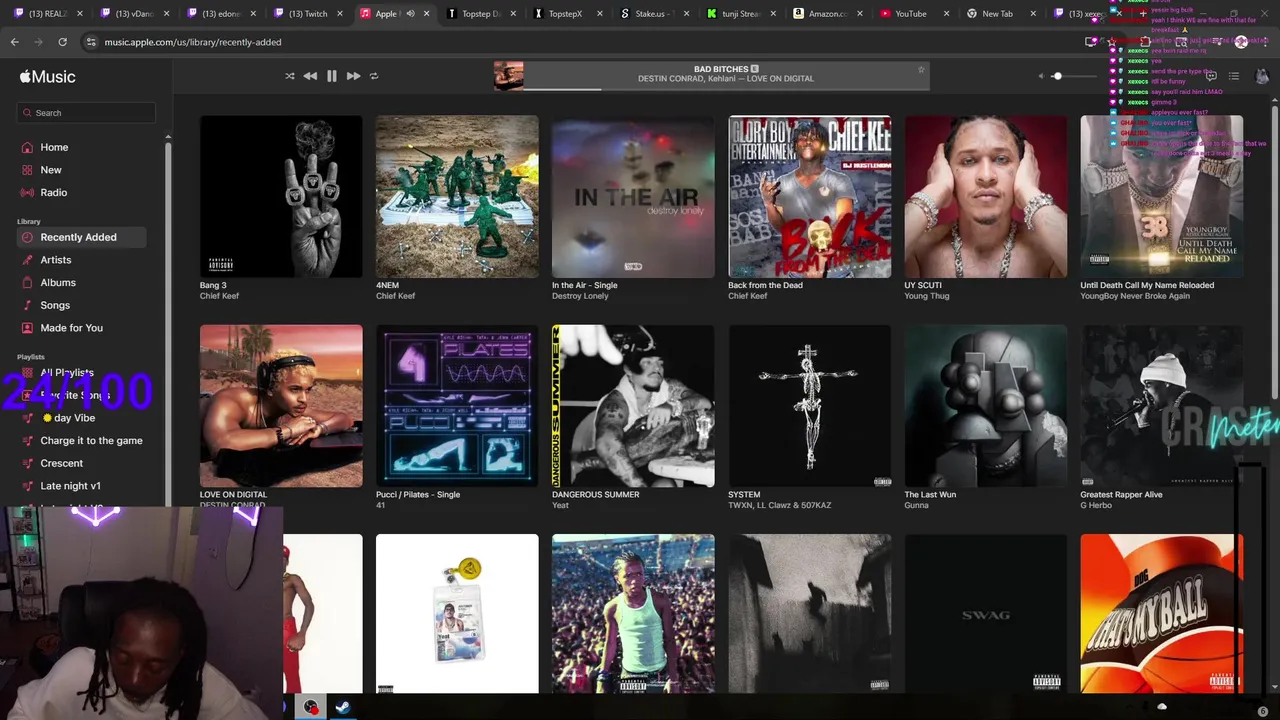Open Charge it to the game playlist
Viewport: 1280px width, 720px height.
pyautogui.click(x=81, y=441)
